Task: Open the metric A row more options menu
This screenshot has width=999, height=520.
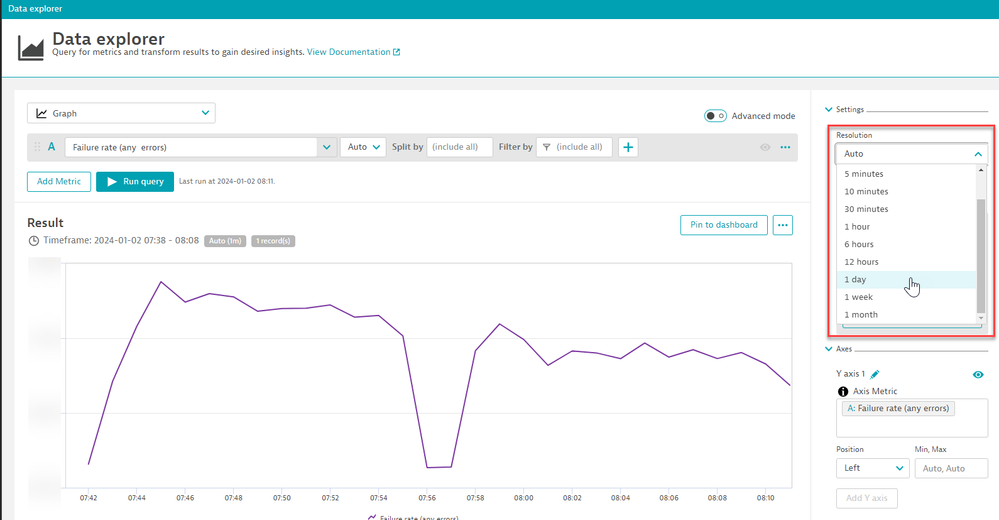Action: pos(785,147)
